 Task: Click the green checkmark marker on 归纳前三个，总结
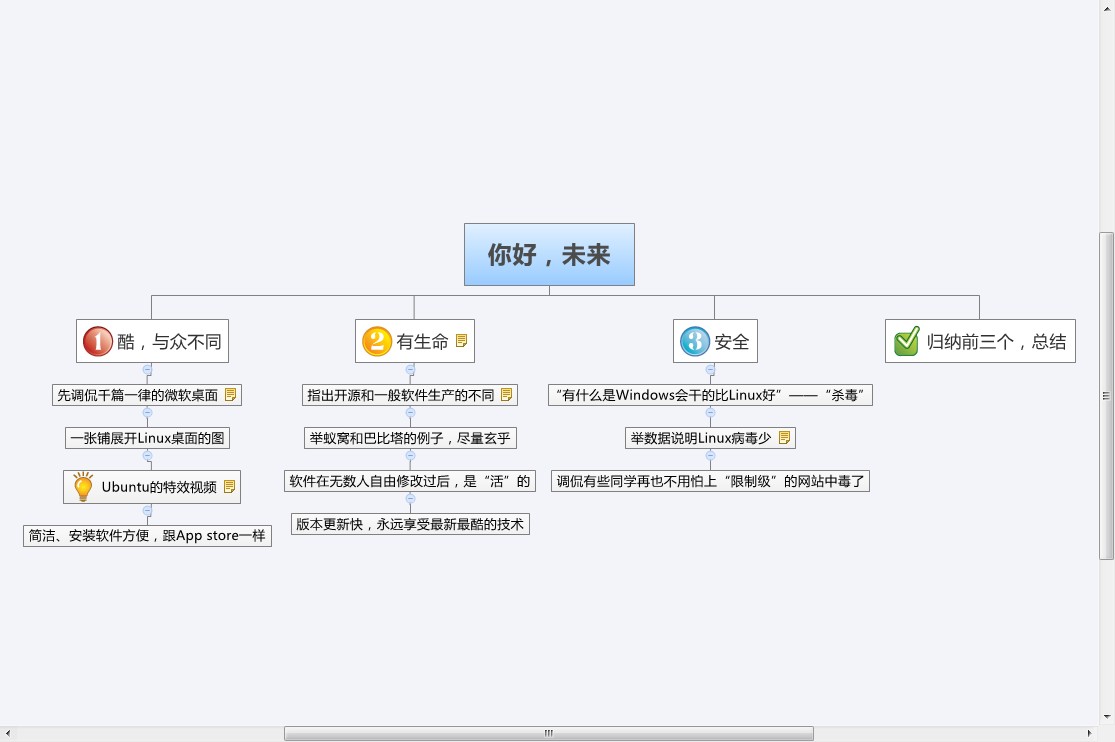pyautogui.click(x=907, y=341)
